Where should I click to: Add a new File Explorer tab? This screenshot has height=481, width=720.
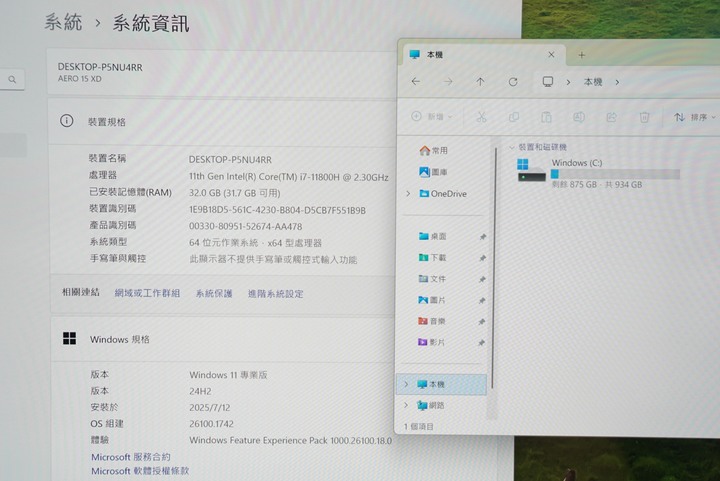[x=581, y=55]
